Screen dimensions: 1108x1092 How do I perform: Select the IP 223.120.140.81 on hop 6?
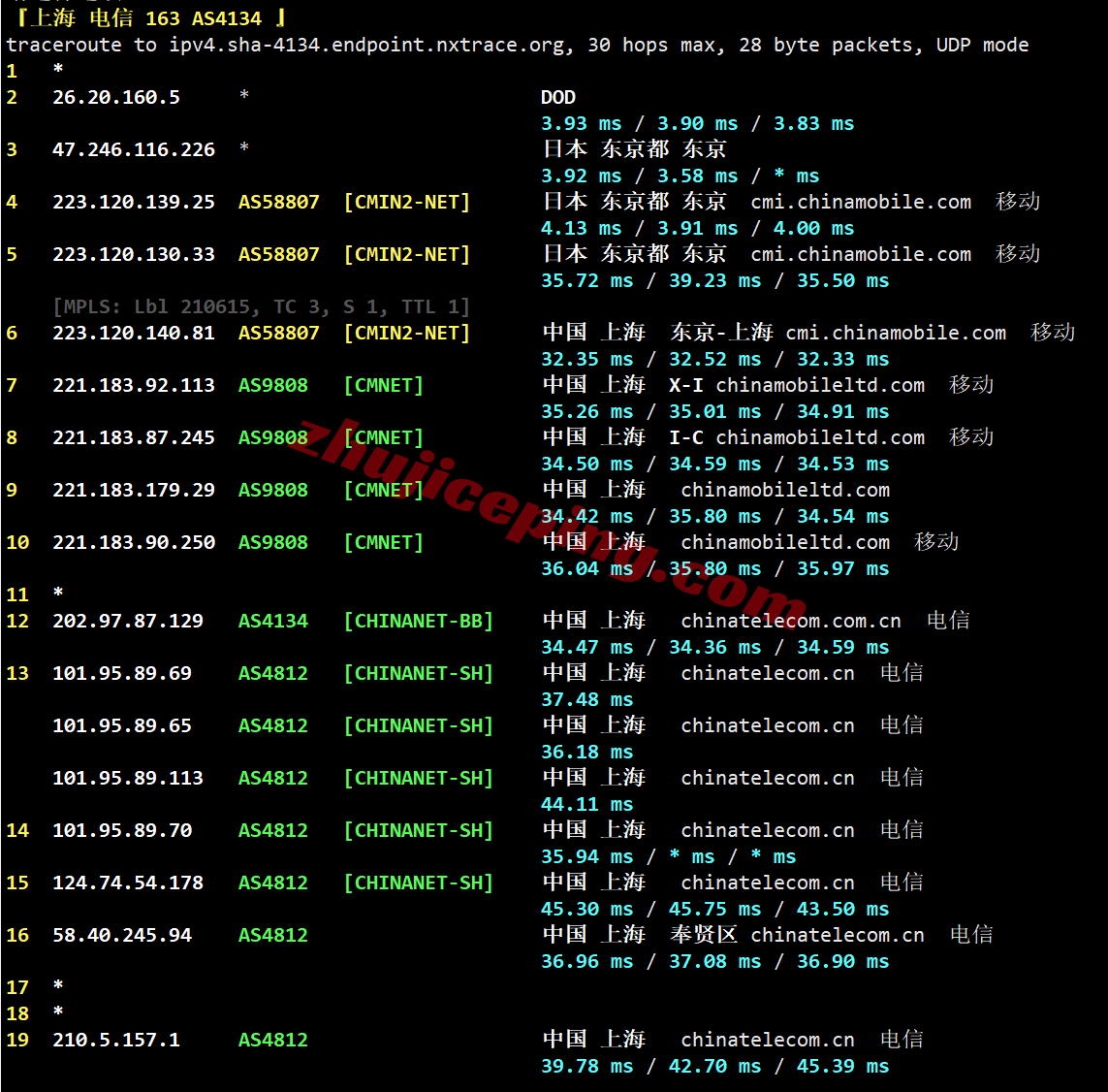pyautogui.click(x=134, y=333)
